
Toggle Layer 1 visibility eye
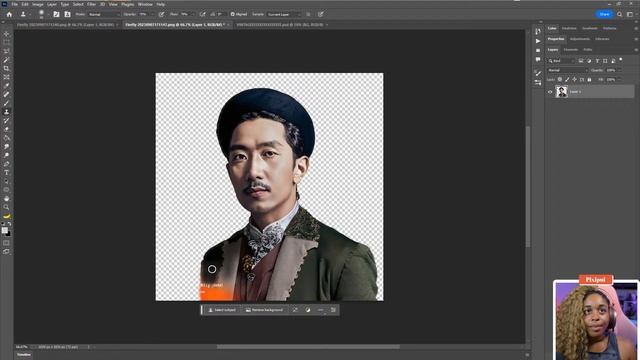click(x=550, y=92)
